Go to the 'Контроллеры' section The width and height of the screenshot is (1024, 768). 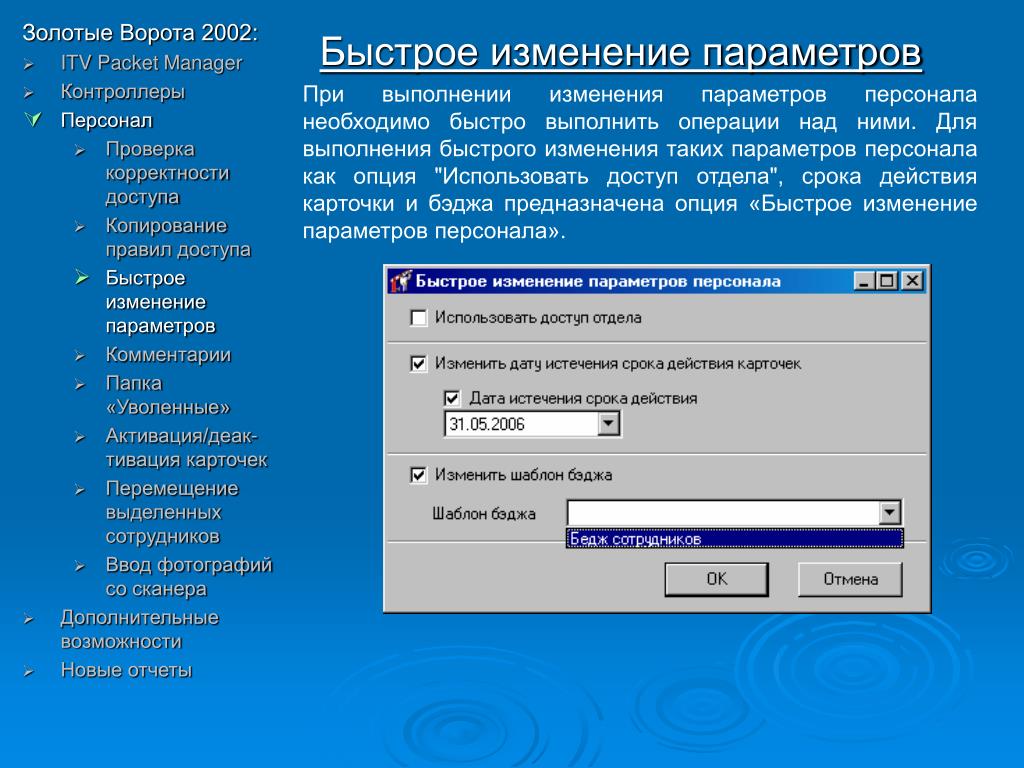[x=123, y=92]
